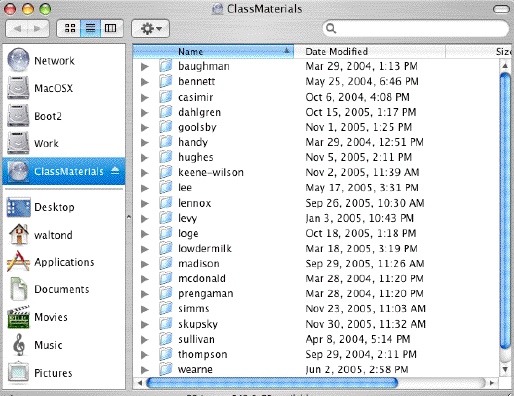Select the madison folder icon
The height and width of the screenshot is (396, 514).
coord(165,263)
